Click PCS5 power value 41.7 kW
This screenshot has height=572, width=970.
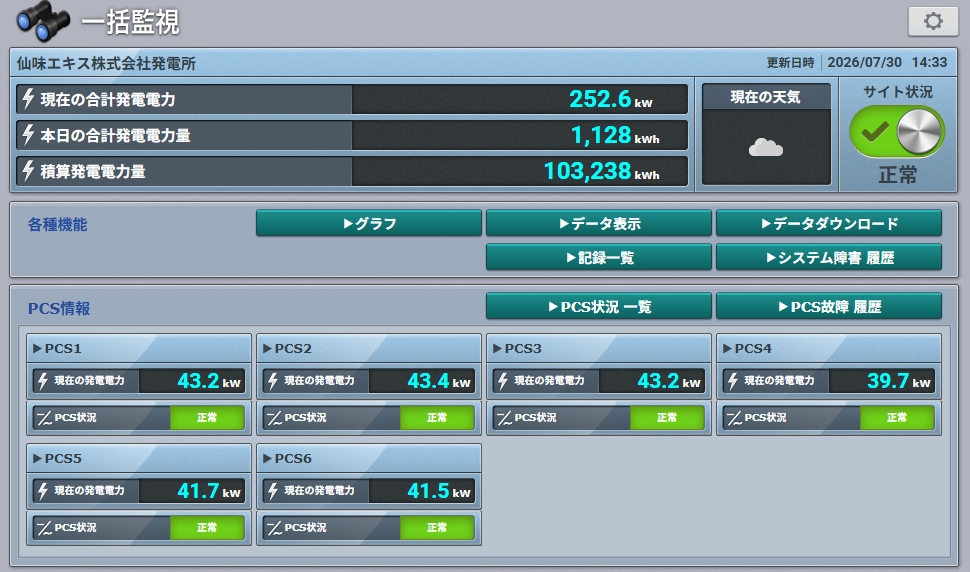(209, 491)
